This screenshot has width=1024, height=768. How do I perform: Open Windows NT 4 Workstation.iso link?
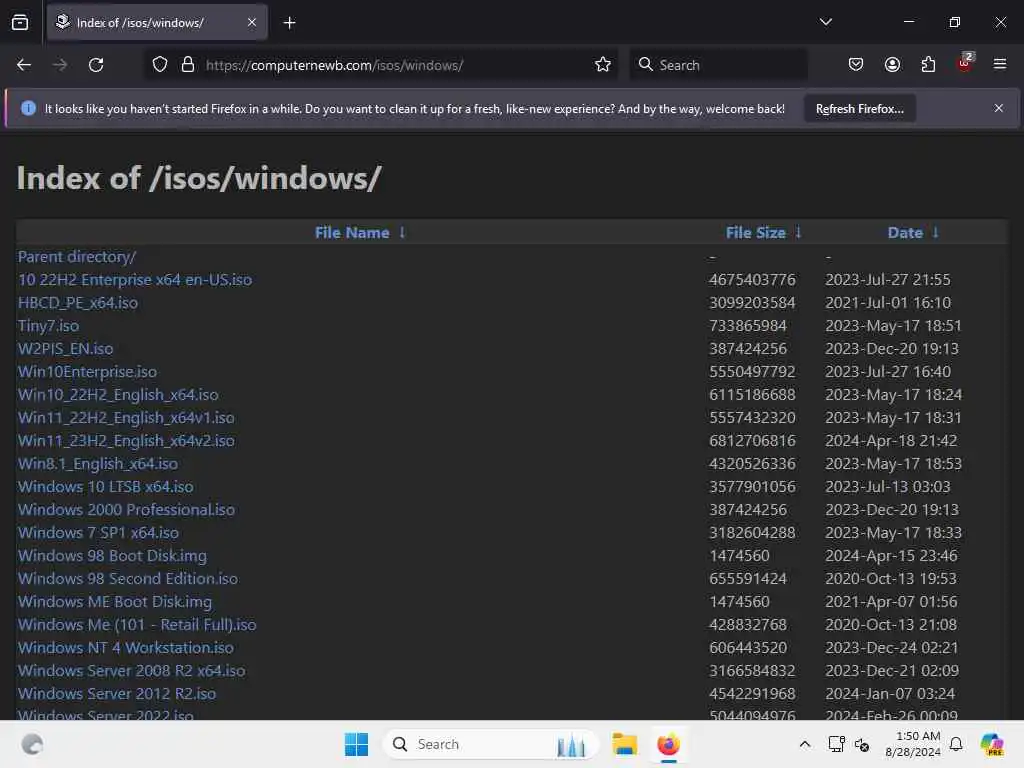[x=125, y=647]
